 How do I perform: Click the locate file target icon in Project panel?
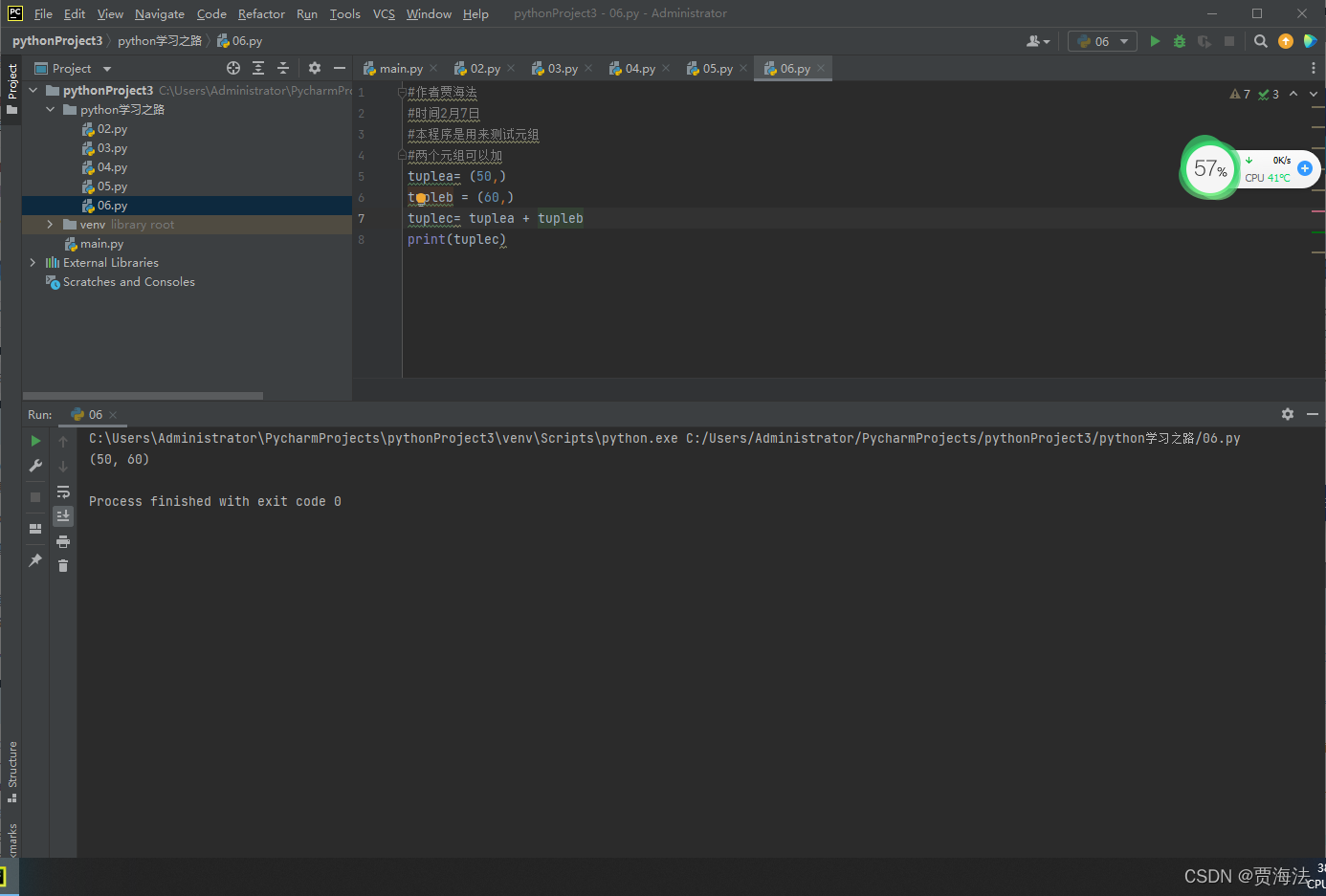(x=233, y=68)
